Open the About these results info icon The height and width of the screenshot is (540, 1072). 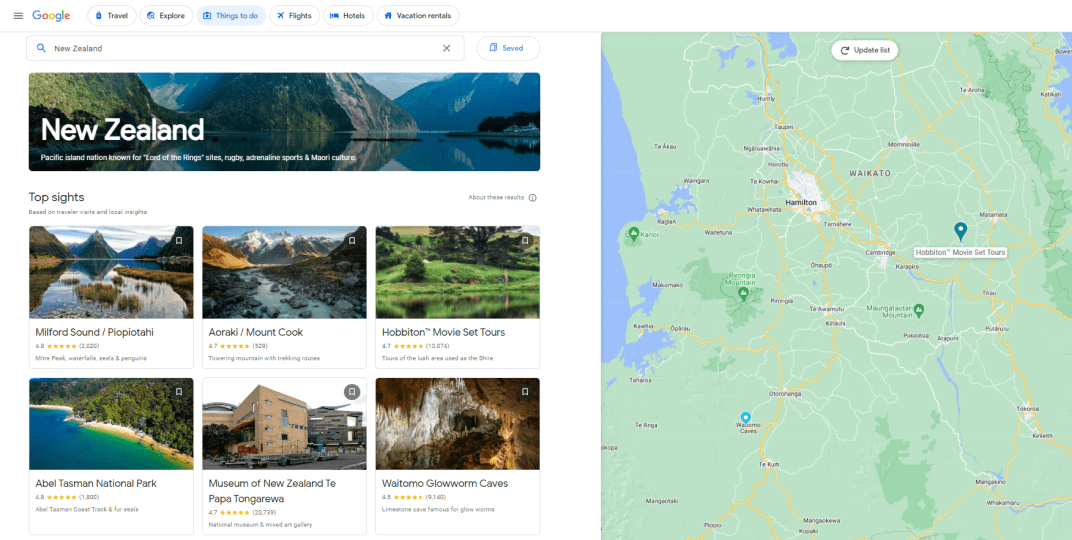click(x=533, y=198)
